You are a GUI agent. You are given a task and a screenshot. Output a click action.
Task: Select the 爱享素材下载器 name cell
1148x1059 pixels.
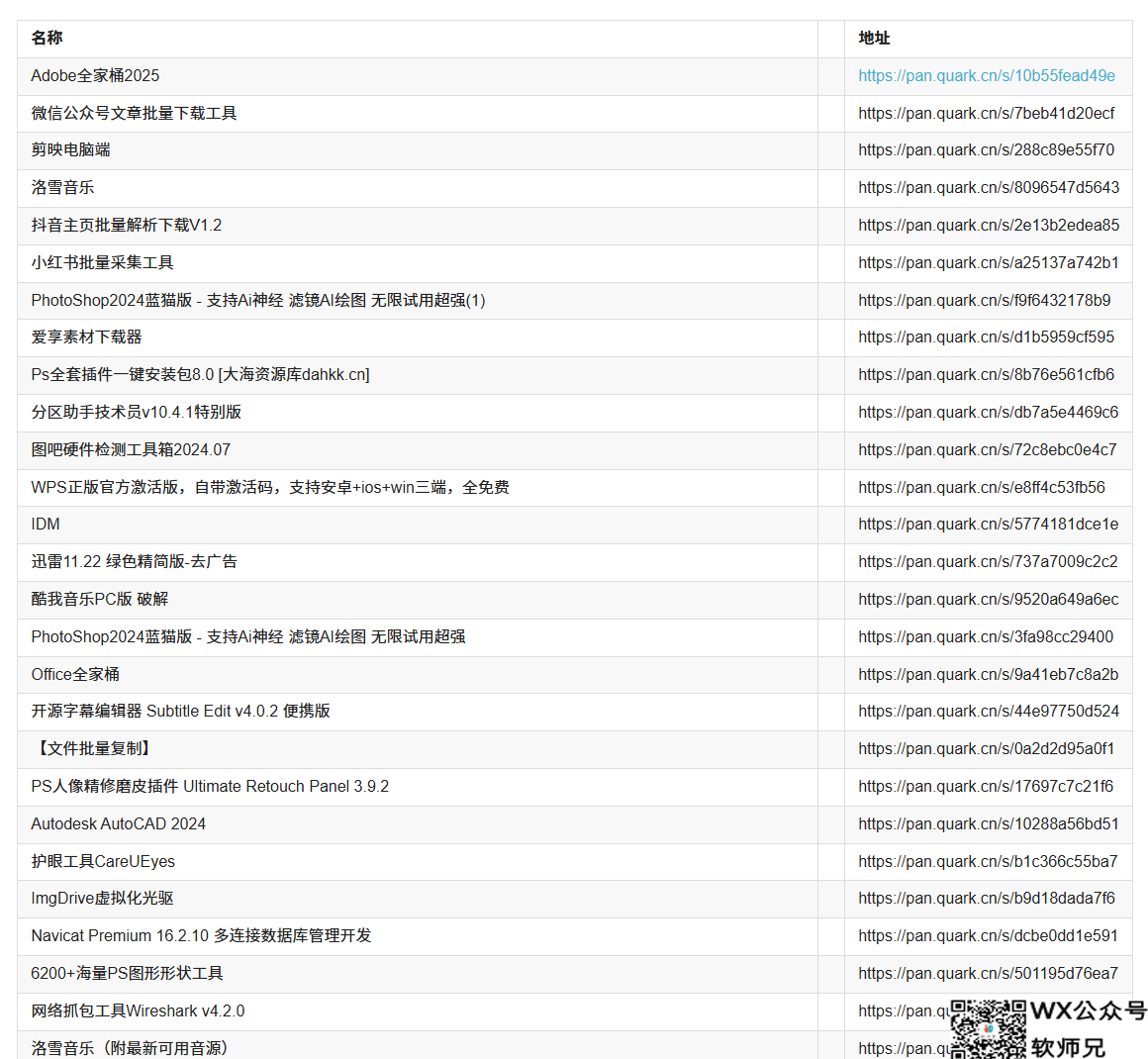pos(86,337)
